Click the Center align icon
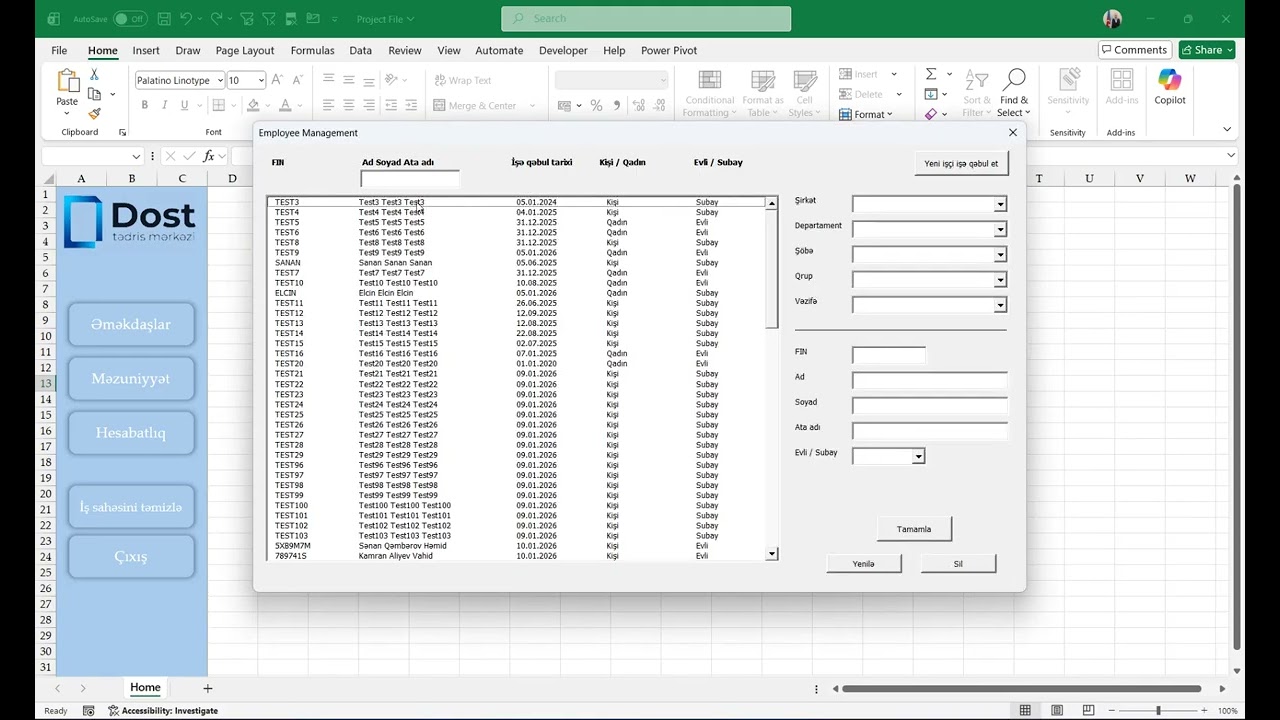The image size is (1280, 720). (x=349, y=105)
